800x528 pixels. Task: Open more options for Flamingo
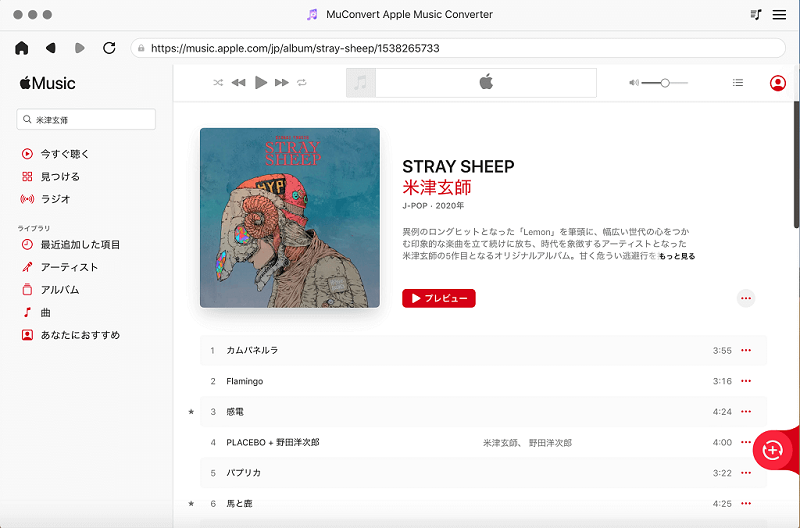pos(746,381)
